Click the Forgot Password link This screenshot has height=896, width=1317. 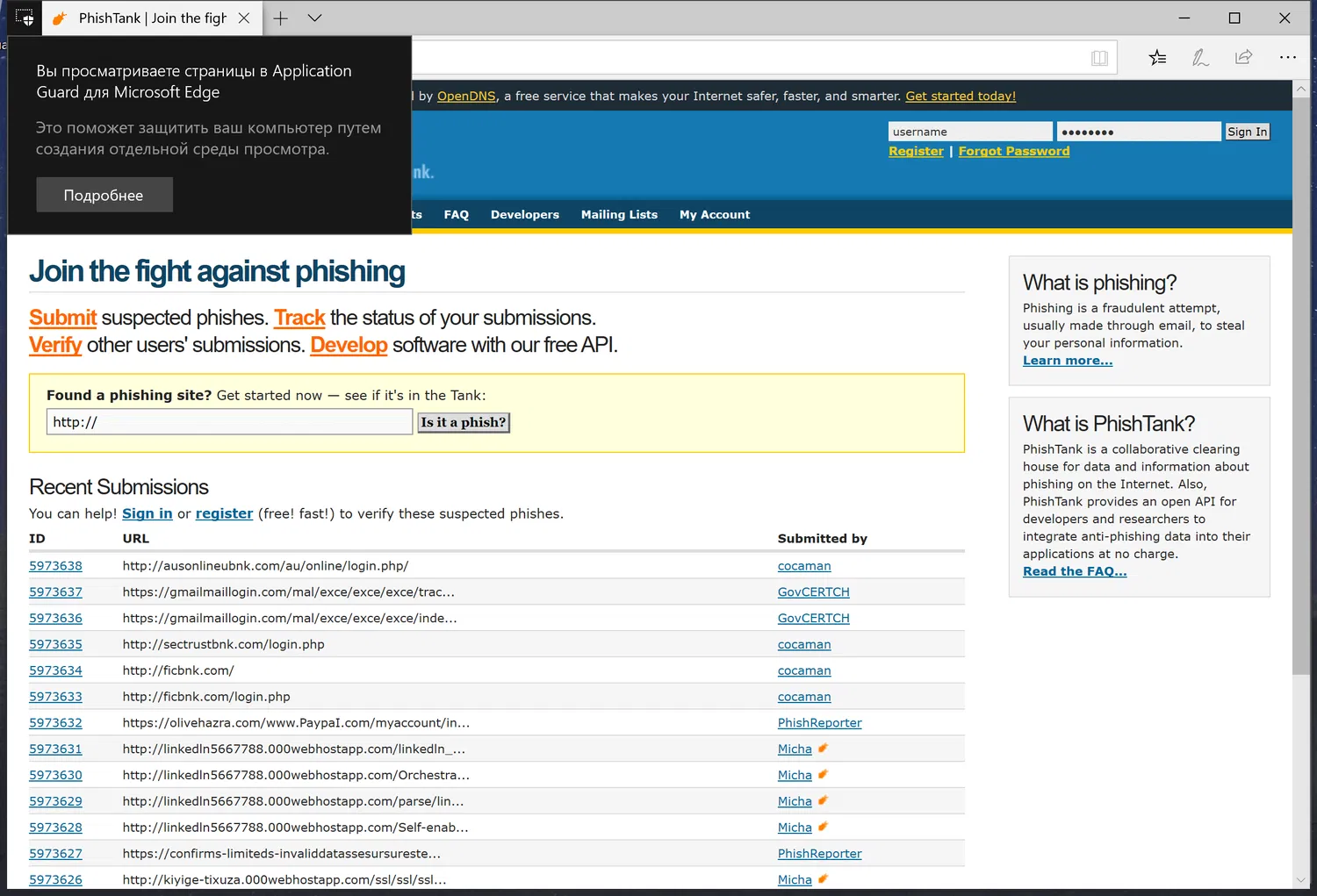[x=1014, y=151]
